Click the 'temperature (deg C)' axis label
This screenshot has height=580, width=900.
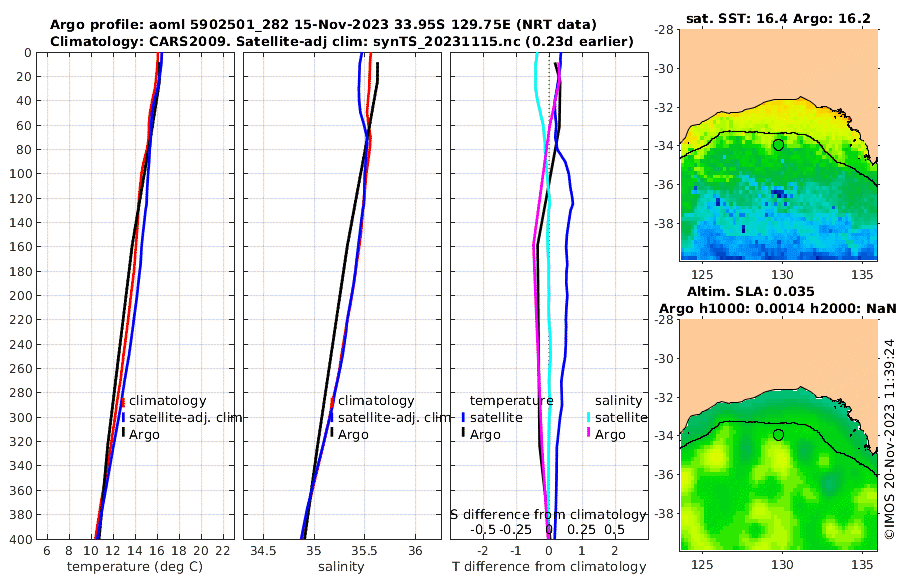pos(135,567)
